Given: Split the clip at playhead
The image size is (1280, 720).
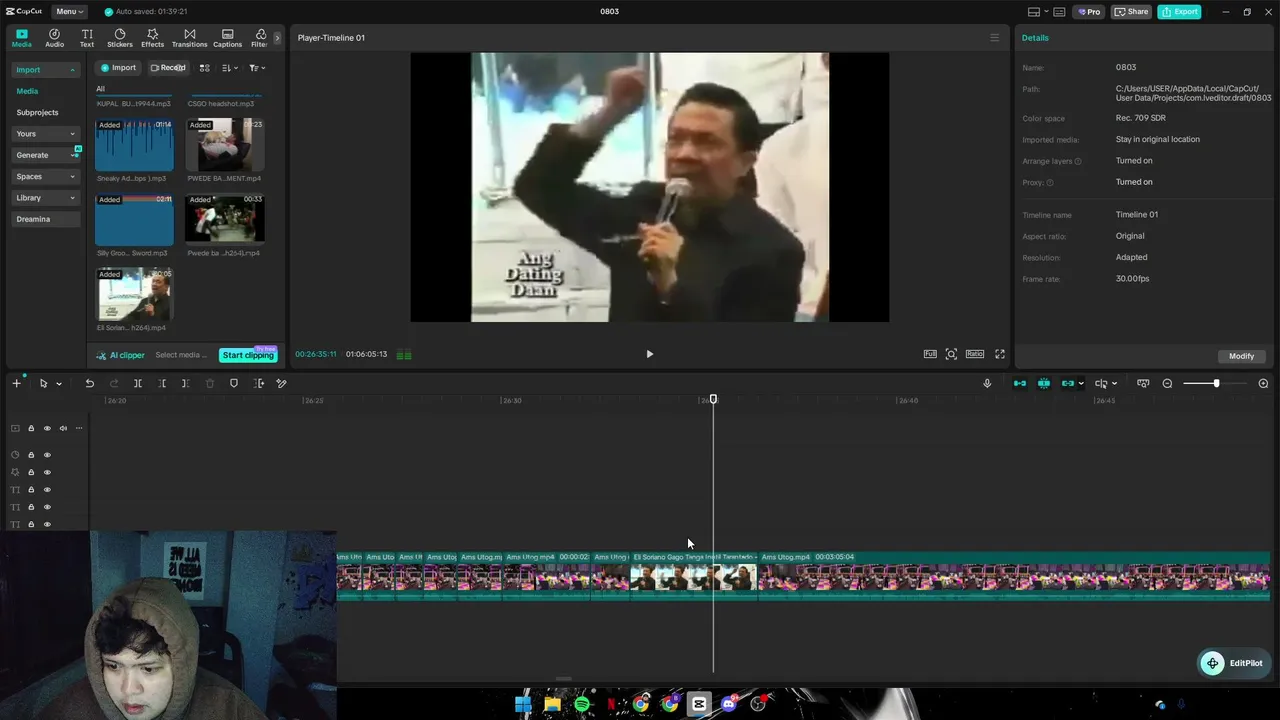Looking at the screenshot, I should (x=138, y=383).
